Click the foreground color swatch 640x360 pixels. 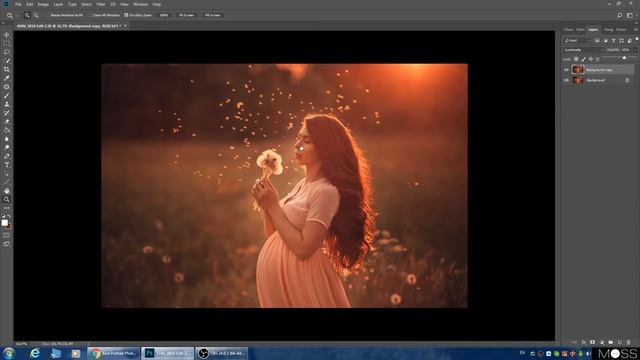pos(4,222)
